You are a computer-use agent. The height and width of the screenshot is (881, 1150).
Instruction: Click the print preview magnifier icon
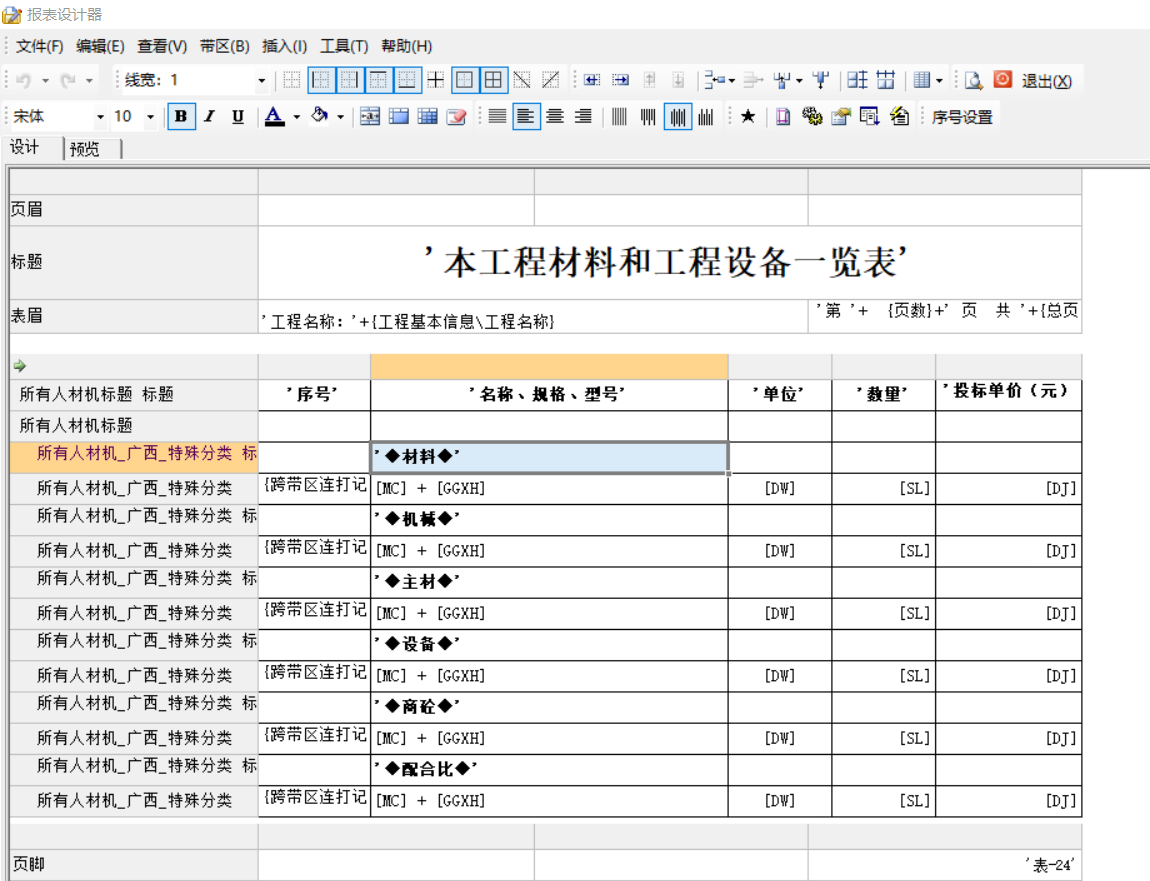coord(973,80)
